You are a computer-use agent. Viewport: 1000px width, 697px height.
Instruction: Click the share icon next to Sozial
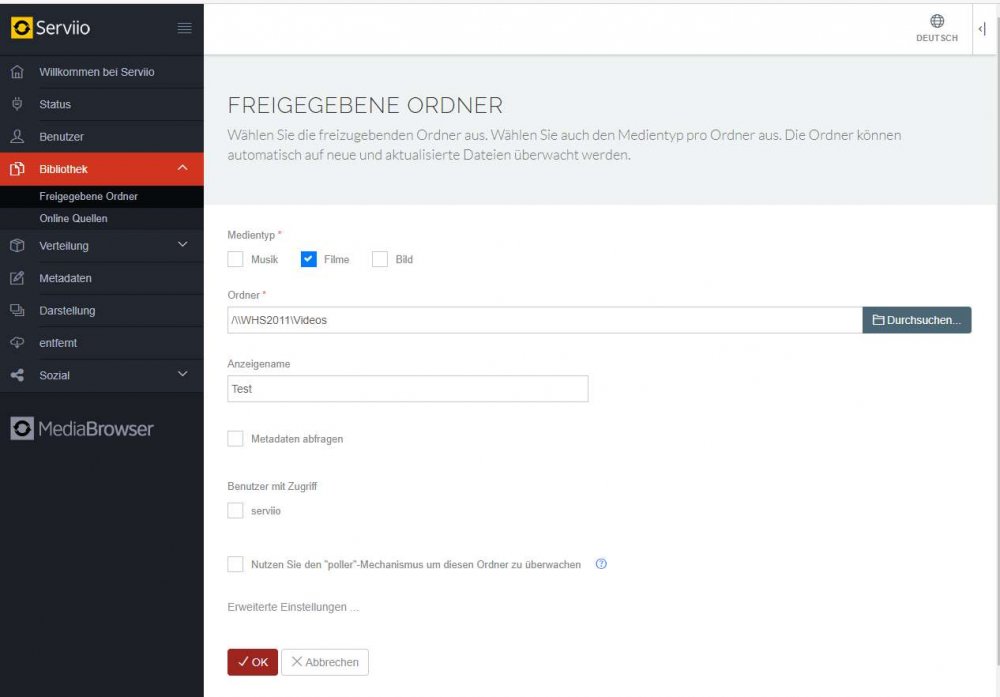coord(17,375)
